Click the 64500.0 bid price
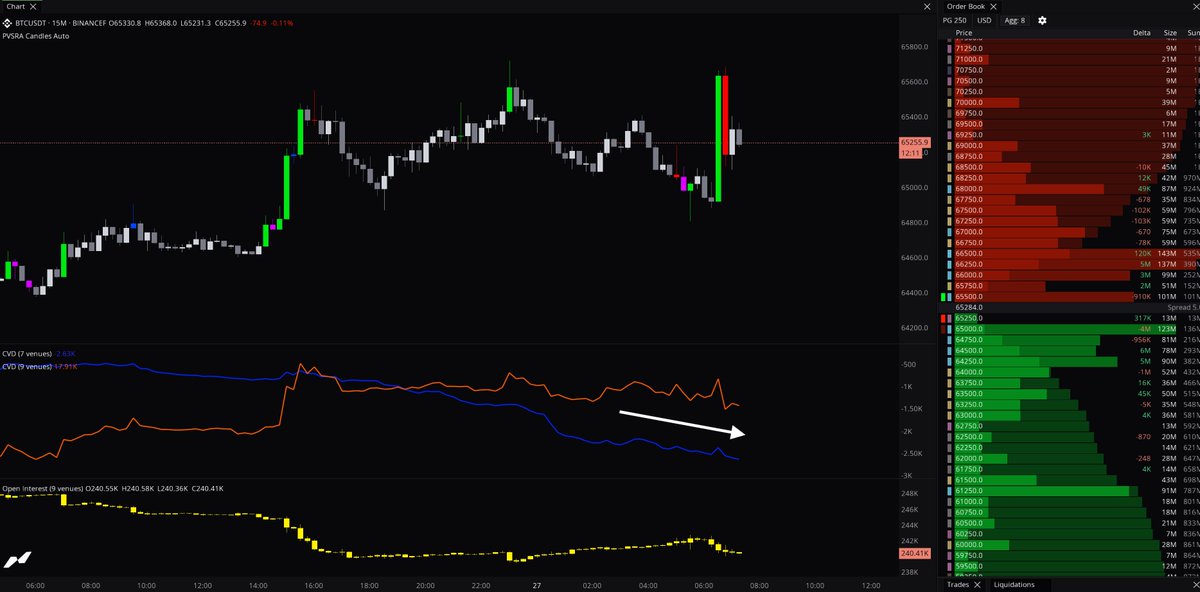This screenshot has height=592, width=1200. (x=969, y=350)
